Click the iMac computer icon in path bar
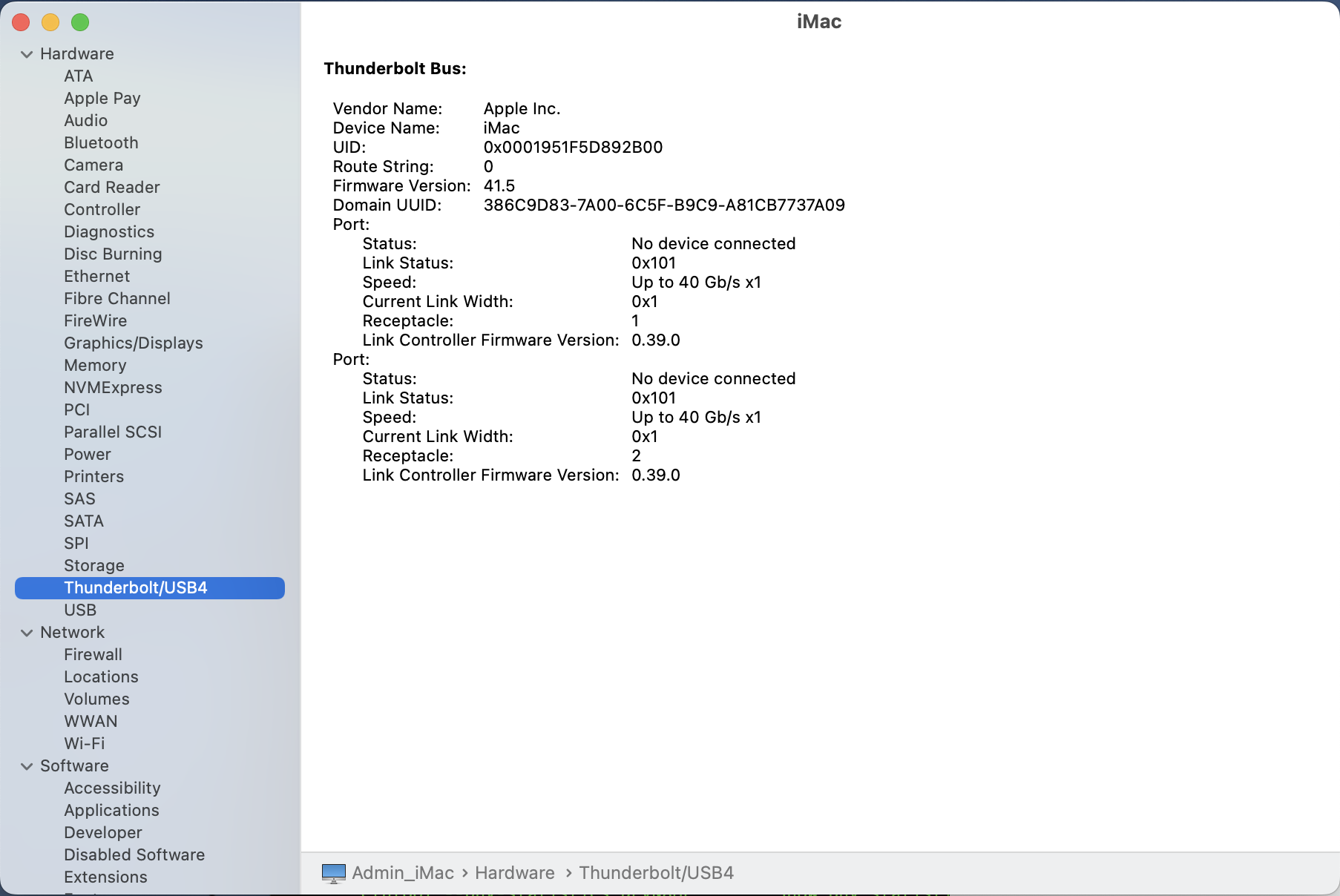1340x896 pixels. pos(334,873)
